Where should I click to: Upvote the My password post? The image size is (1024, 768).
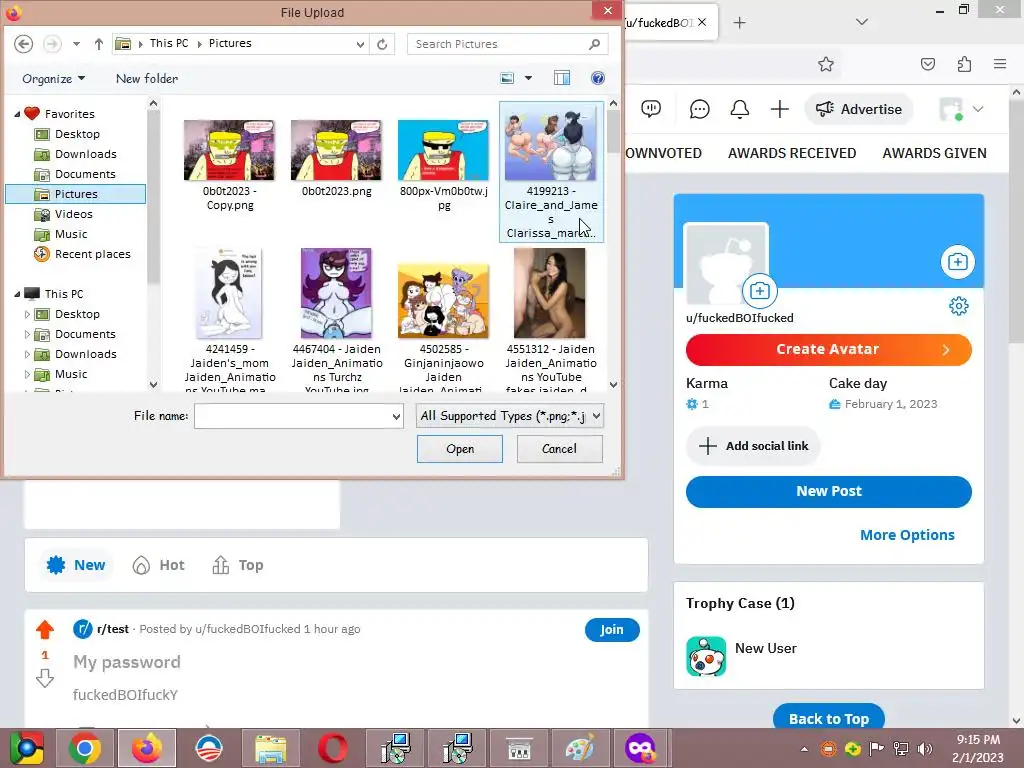coord(45,630)
